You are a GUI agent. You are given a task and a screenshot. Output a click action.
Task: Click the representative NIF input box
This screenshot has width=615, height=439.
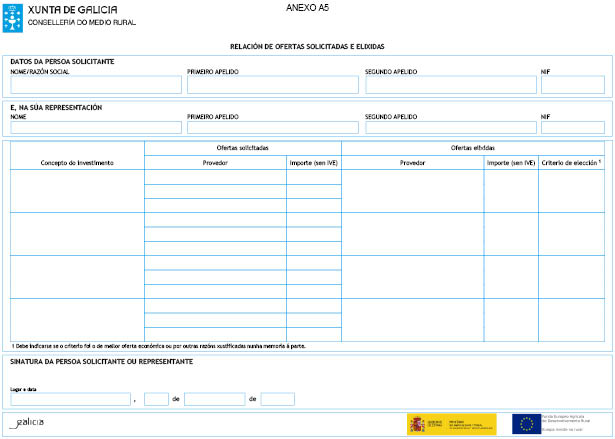point(572,128)
